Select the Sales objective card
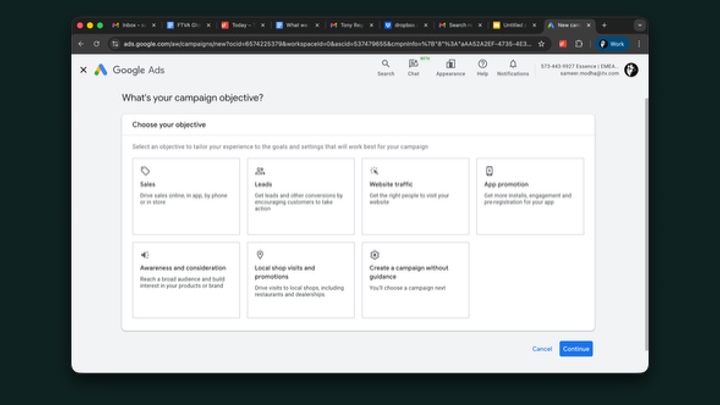720x405 pixels. (x=186, y=196)
